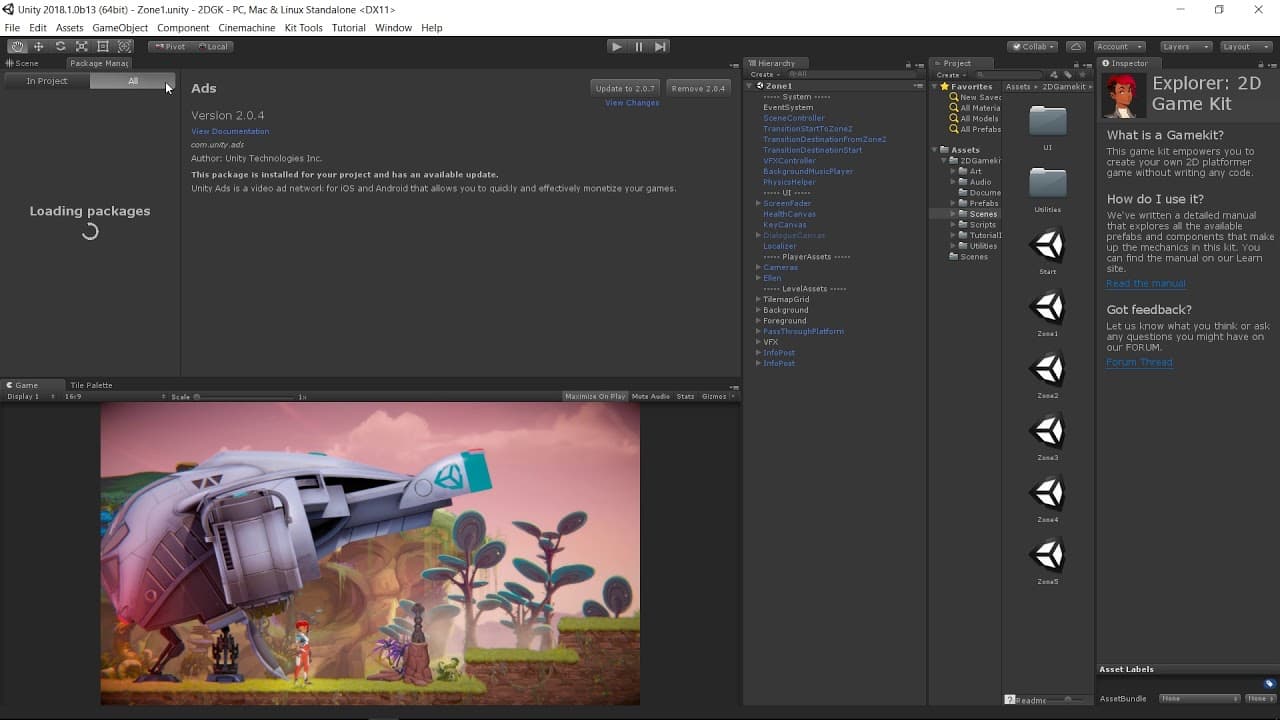This screenshot has width=1280, height=720.
Task: Select the Zone4 scene asset icon
Action: (1047, 493)
